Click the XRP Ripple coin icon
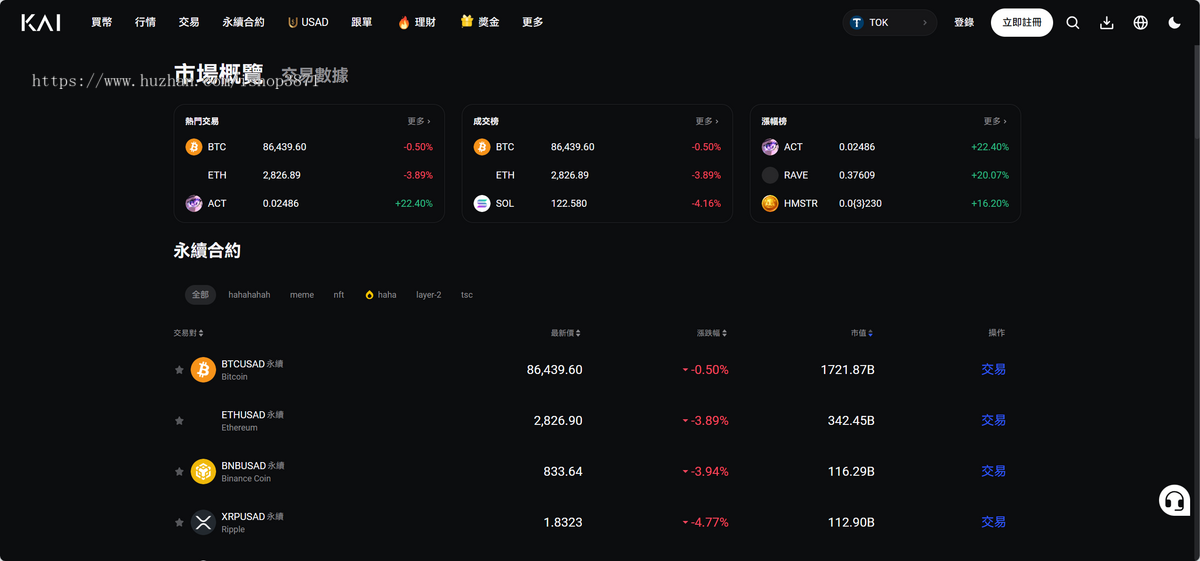This screenshot has height=561, width=1200. [x=203, y=522]
